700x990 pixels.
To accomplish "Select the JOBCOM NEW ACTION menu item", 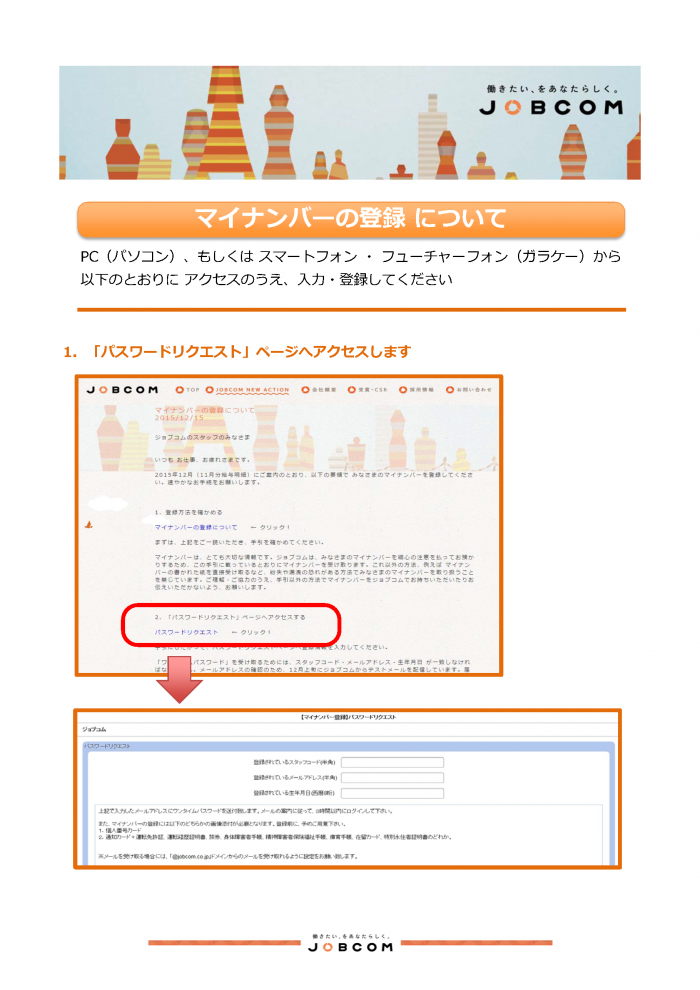I will click(247, 390).
